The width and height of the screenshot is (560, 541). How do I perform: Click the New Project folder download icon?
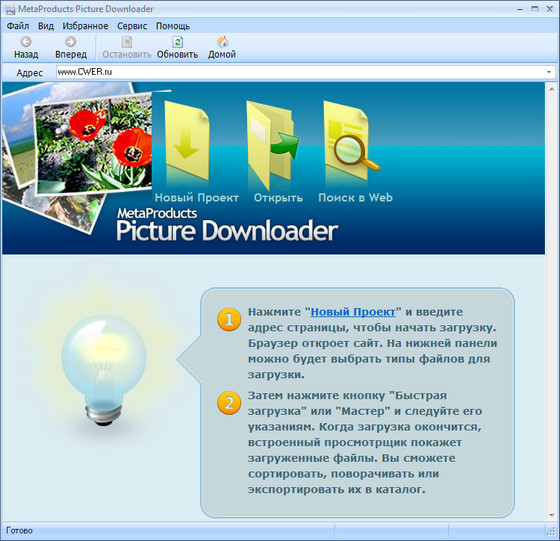click(187, 140)
